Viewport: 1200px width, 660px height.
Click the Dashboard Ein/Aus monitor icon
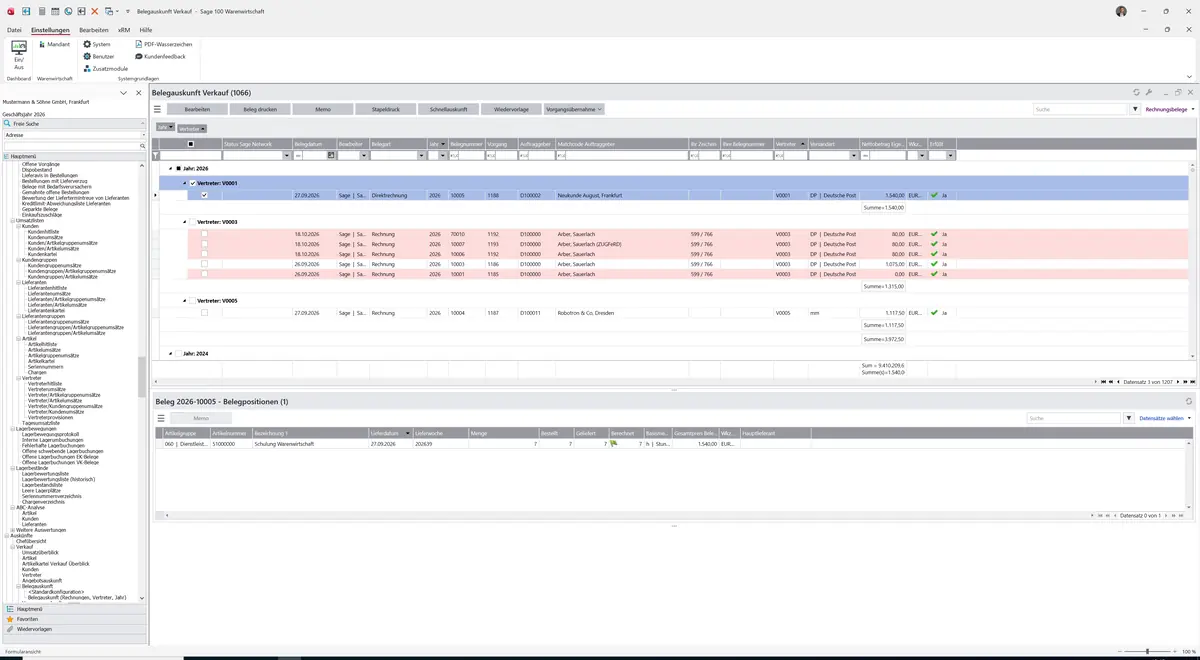click(19, 47)
